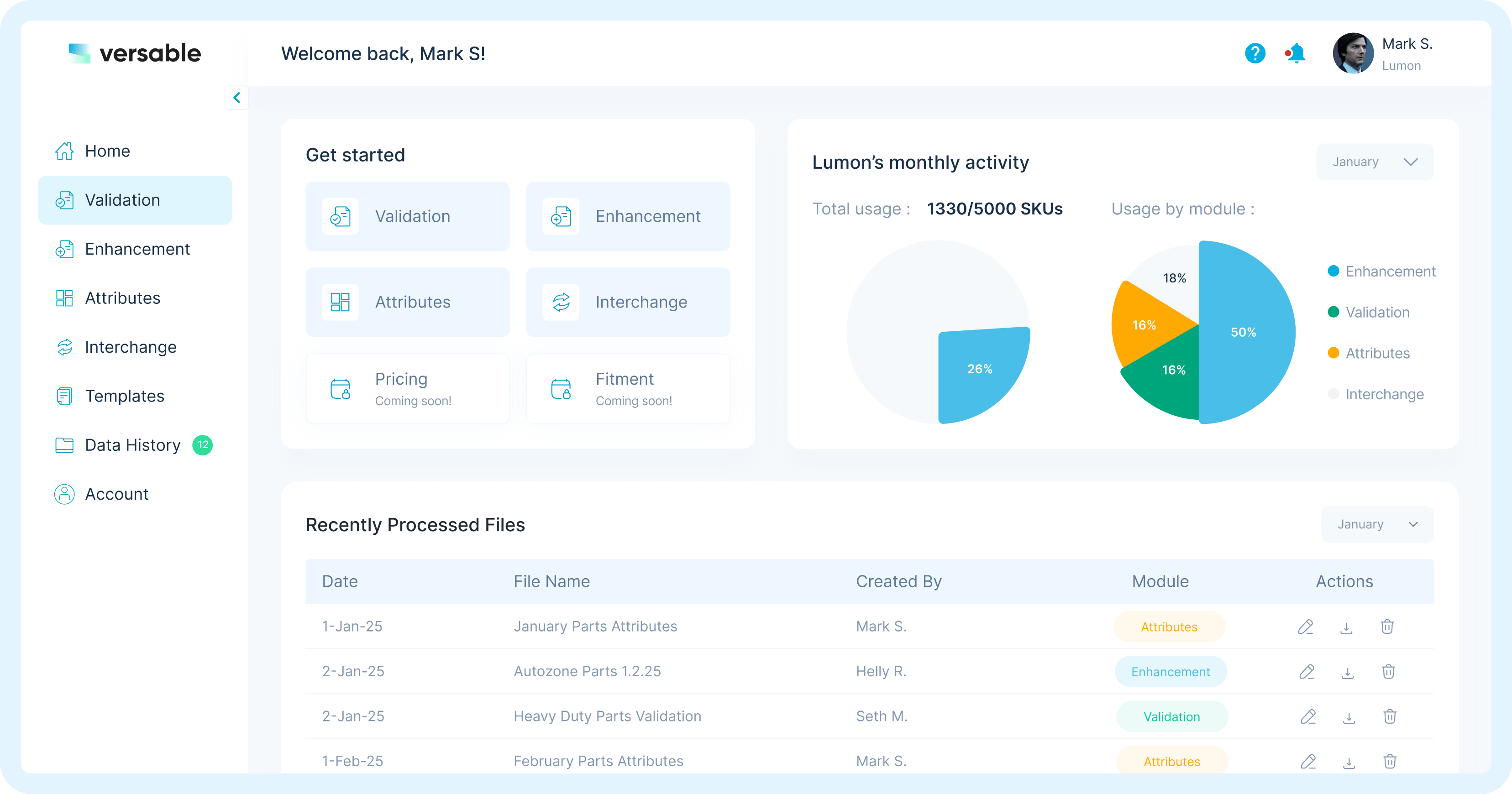Edit the January Parts Attributes file
Image resolution: width=1512 pixels, height=794 pixels.
[1305, 627]
